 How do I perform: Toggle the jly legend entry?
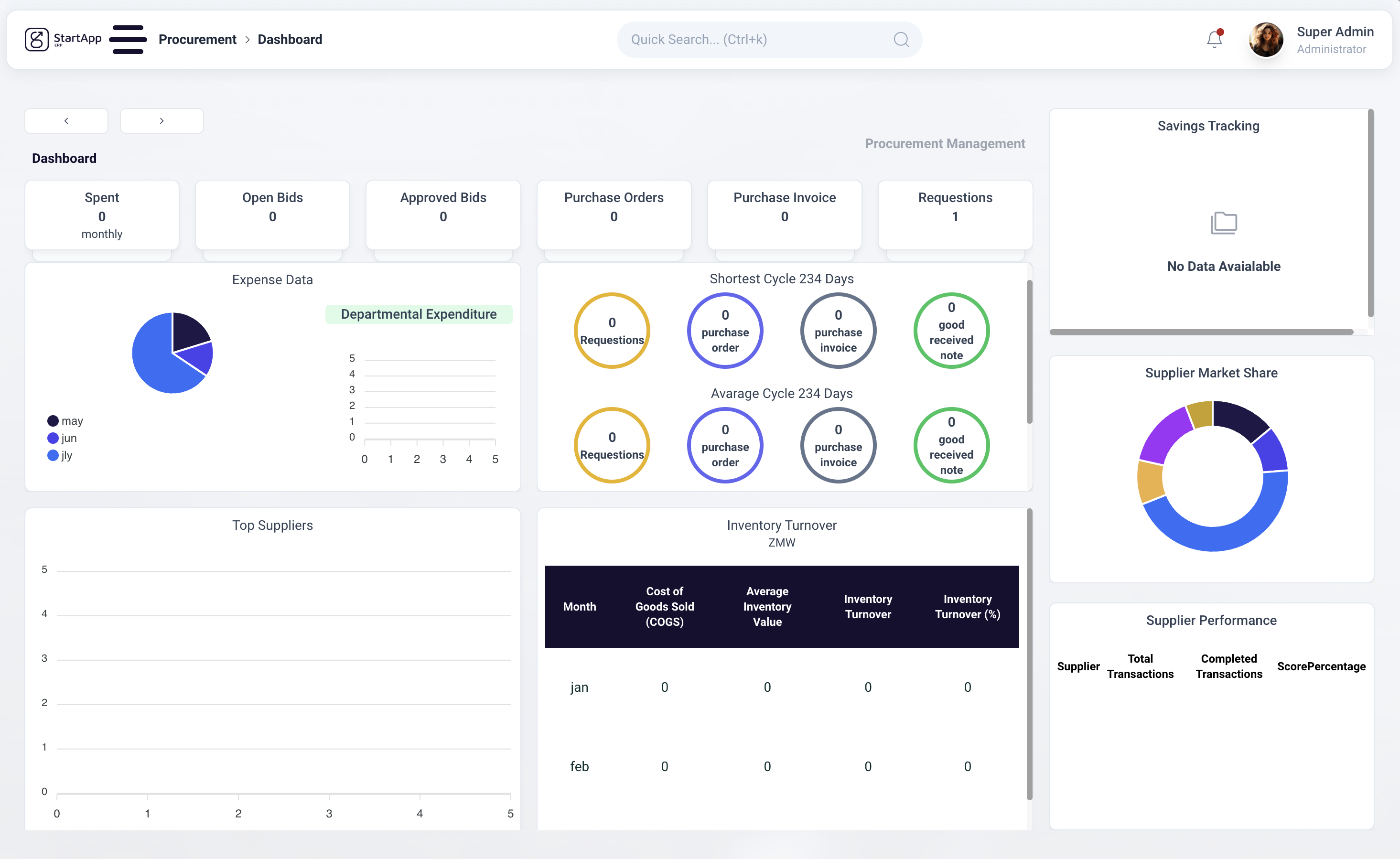click(60, 455)
